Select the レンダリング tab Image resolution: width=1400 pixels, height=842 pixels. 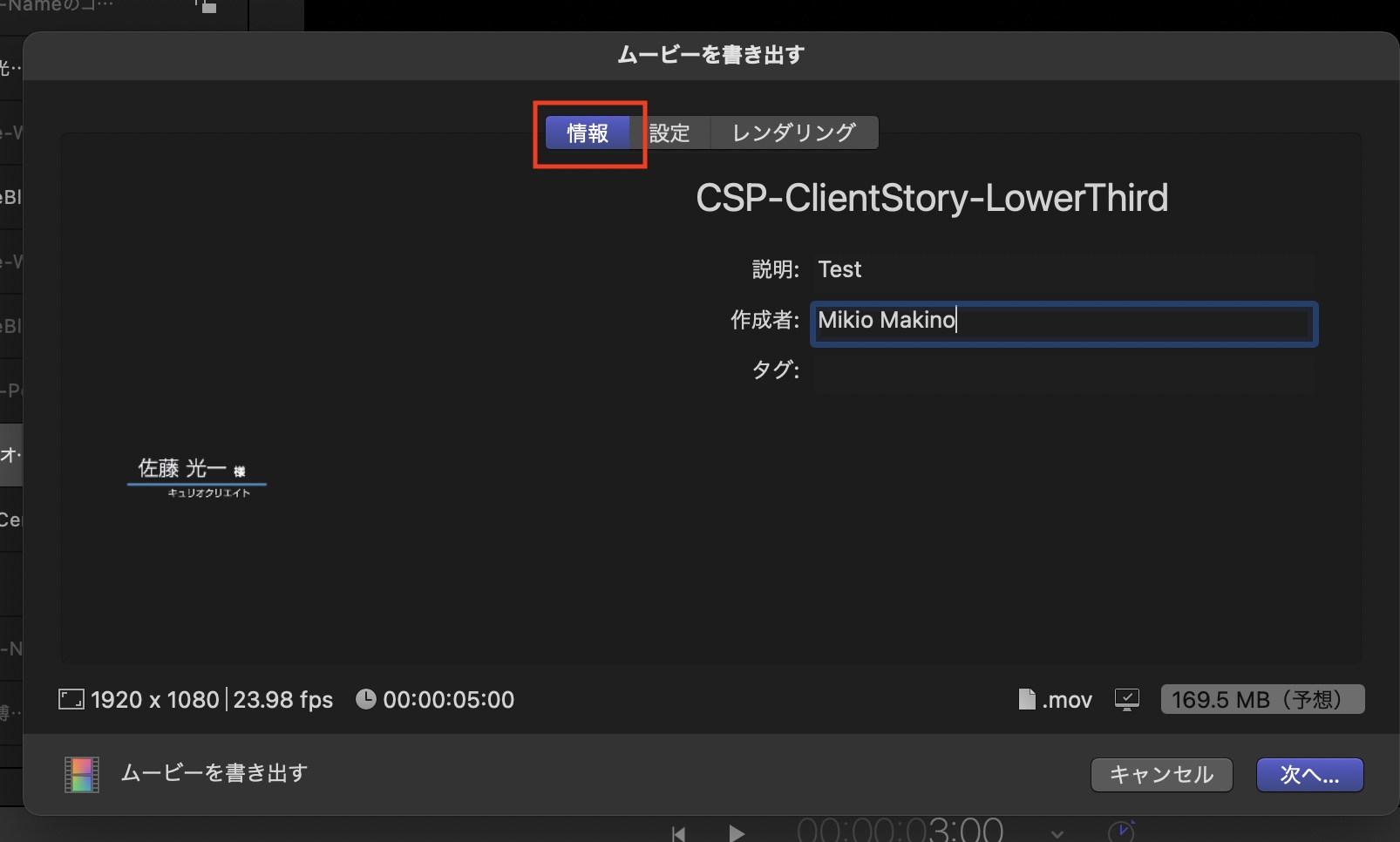tap(794, 133)
